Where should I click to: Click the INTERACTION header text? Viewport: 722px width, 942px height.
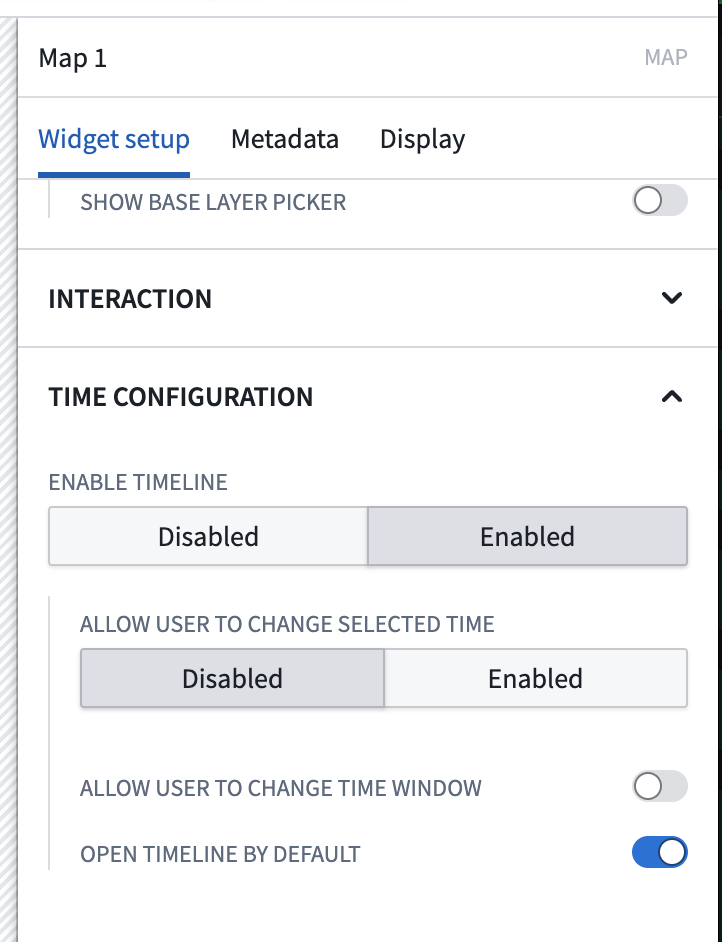coord(130,298)
